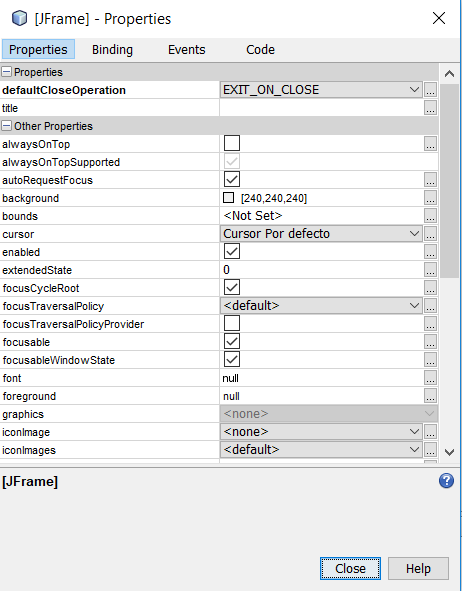Click the title value input field
Image resolution: width=462 pixels, height=591 pixels.
pos(321,108)
